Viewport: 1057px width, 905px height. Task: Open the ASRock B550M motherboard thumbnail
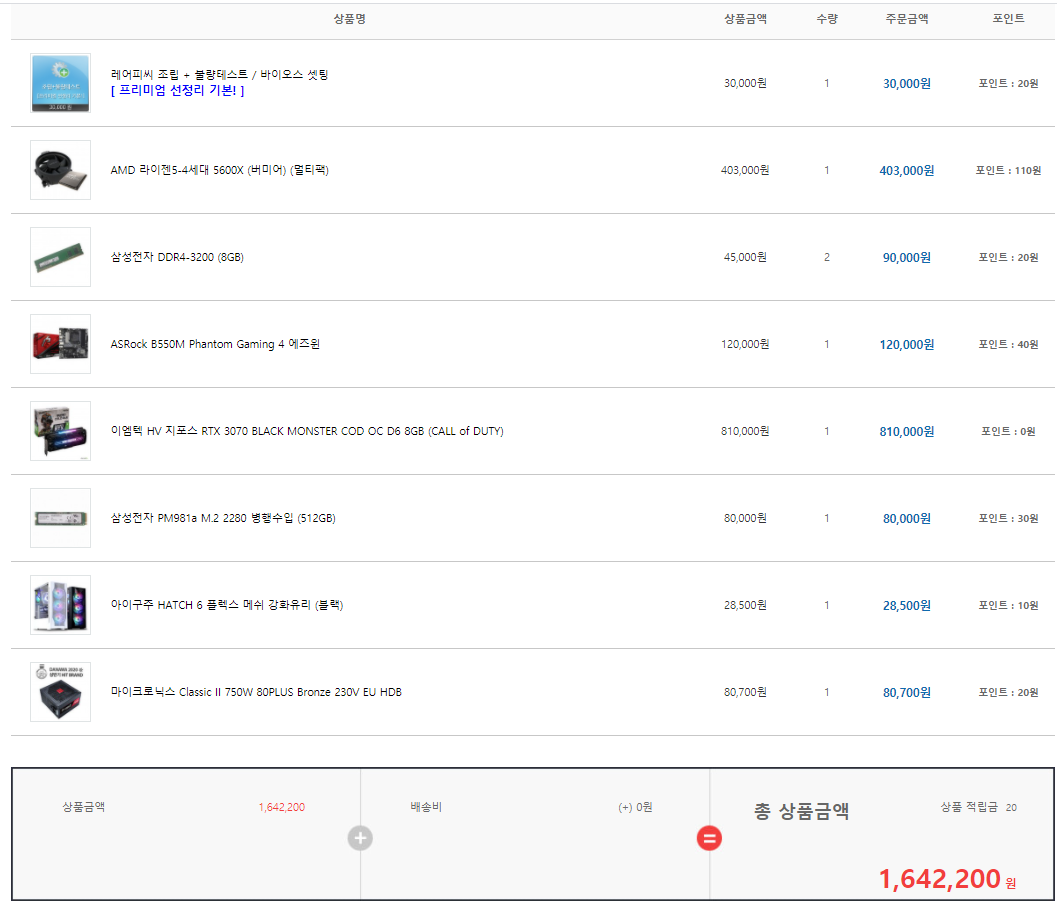[x=60, y=344]
